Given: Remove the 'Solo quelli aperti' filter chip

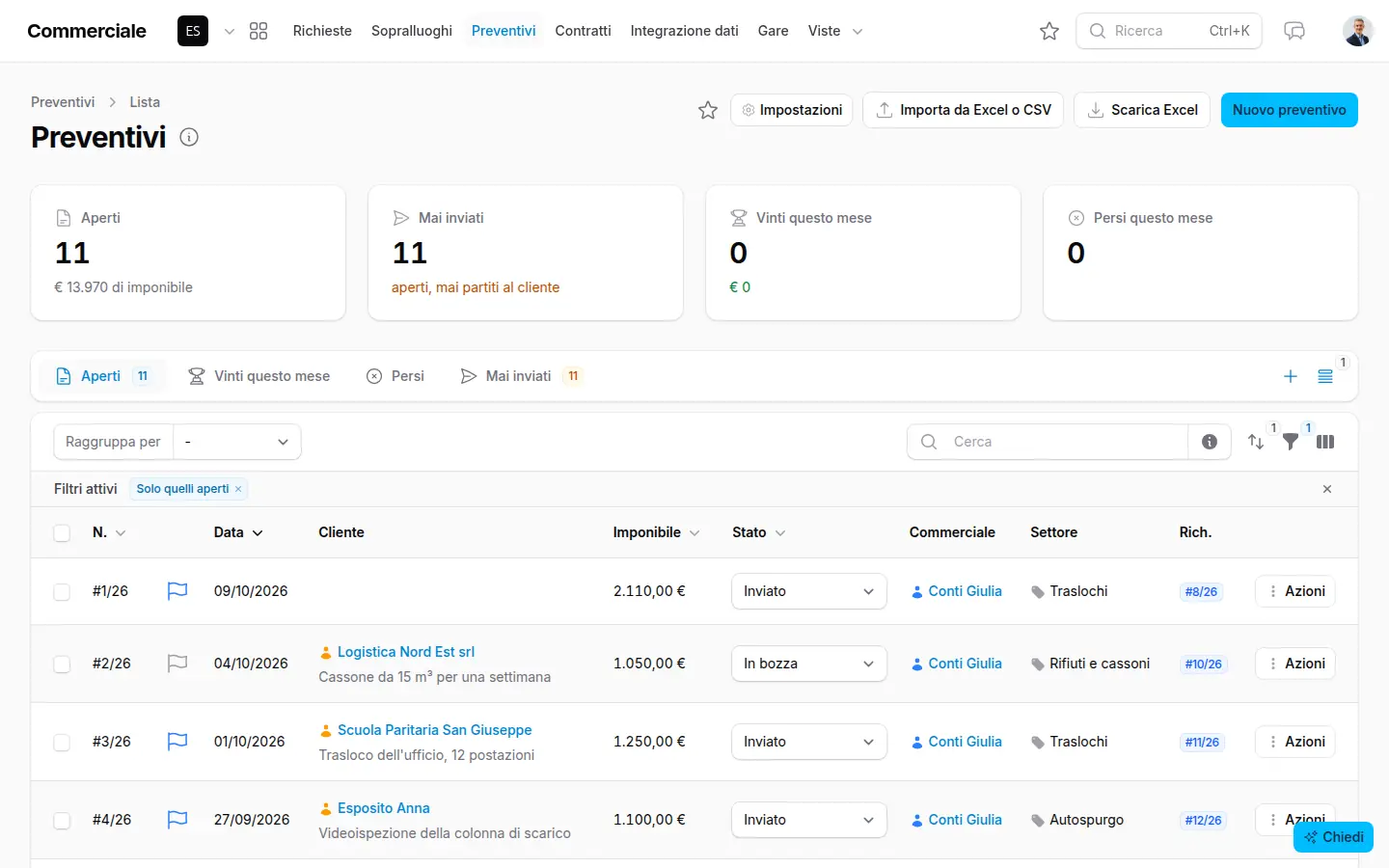Looking at the screenshot, I should pos(238,489).
